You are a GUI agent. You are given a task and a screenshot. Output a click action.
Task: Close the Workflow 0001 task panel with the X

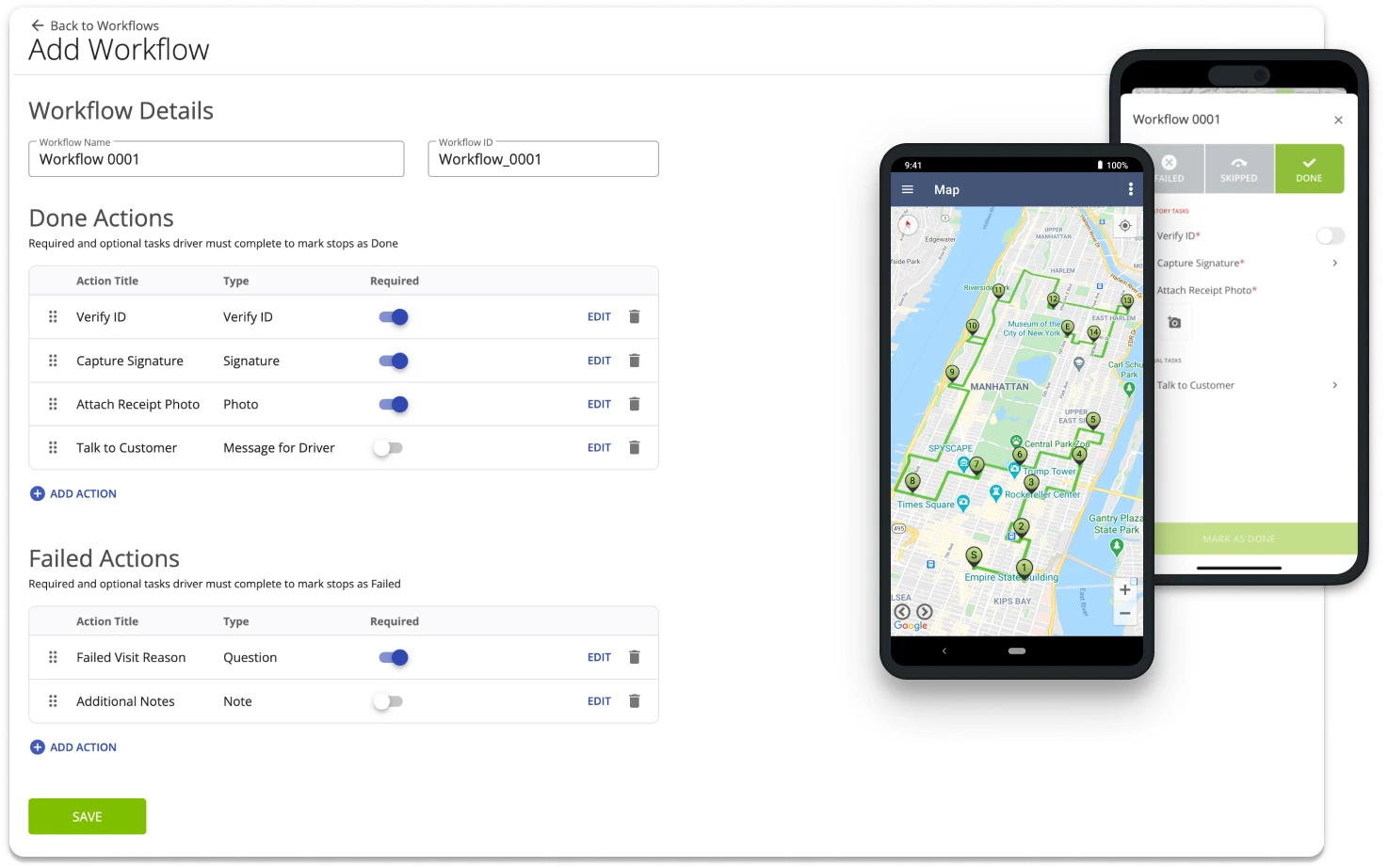(x=1338, y=120)
